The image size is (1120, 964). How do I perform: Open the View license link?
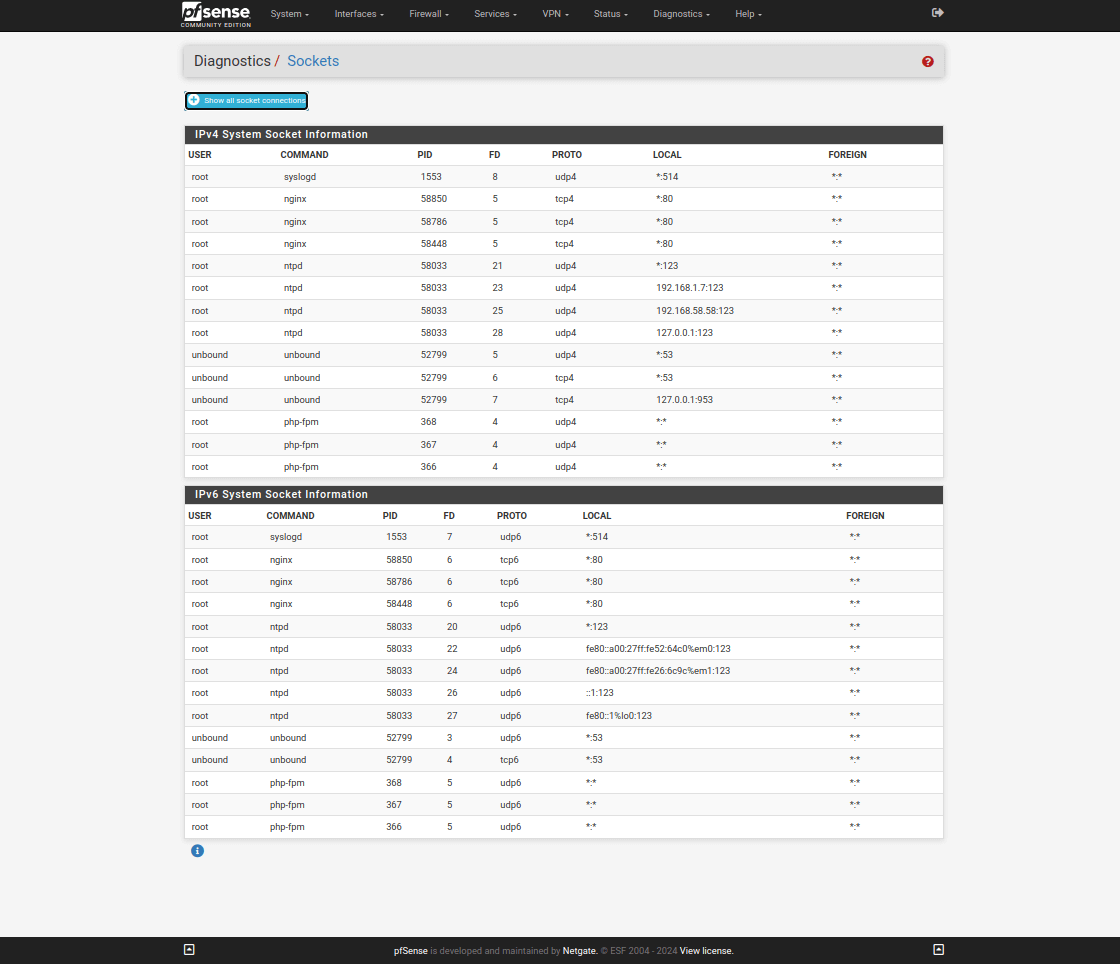click(706, 951)
